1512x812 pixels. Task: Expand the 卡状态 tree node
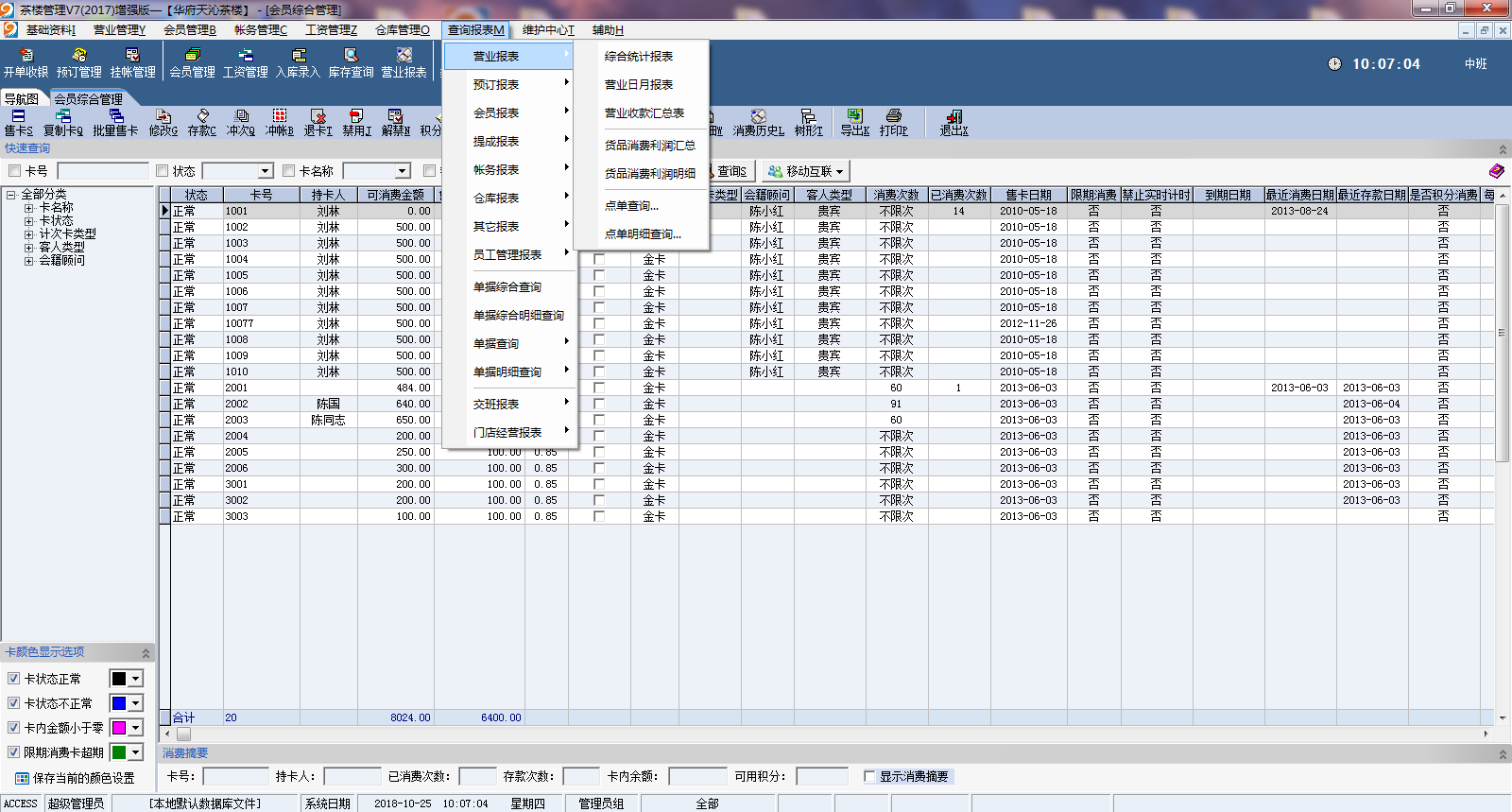29,220
